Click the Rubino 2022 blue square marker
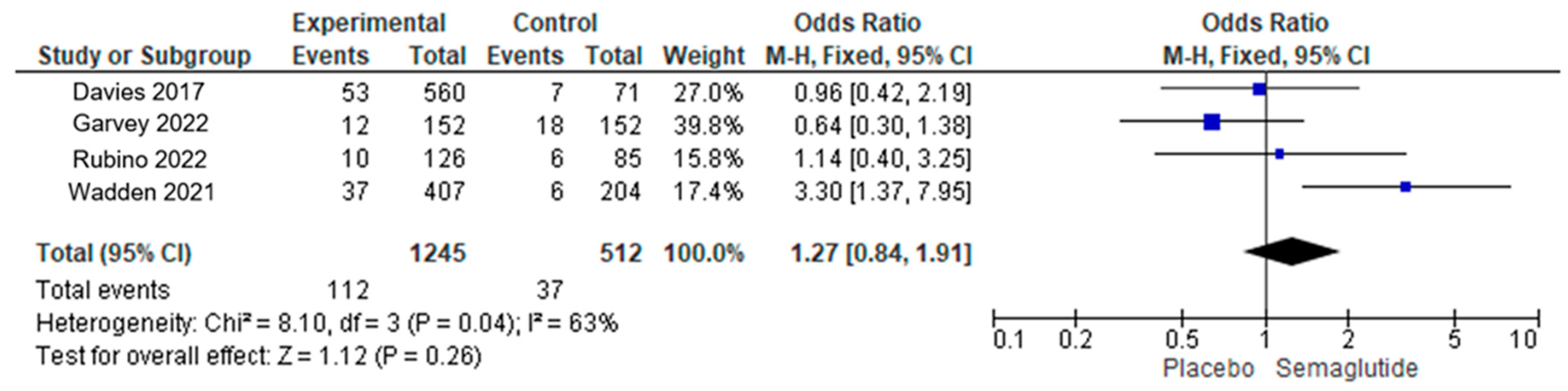Screen dimensions: 1568x391 (1279, 154)
